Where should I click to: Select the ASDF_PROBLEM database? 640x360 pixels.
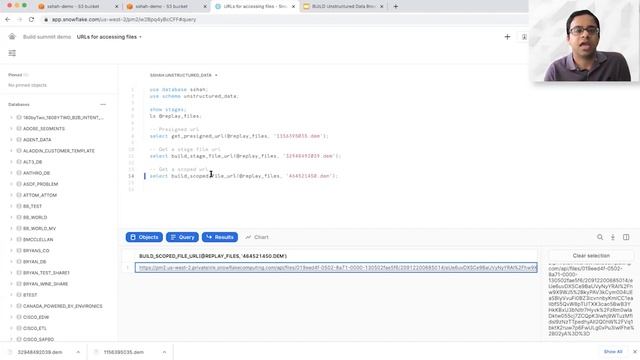pyautogui.click(x=40, y=184)
